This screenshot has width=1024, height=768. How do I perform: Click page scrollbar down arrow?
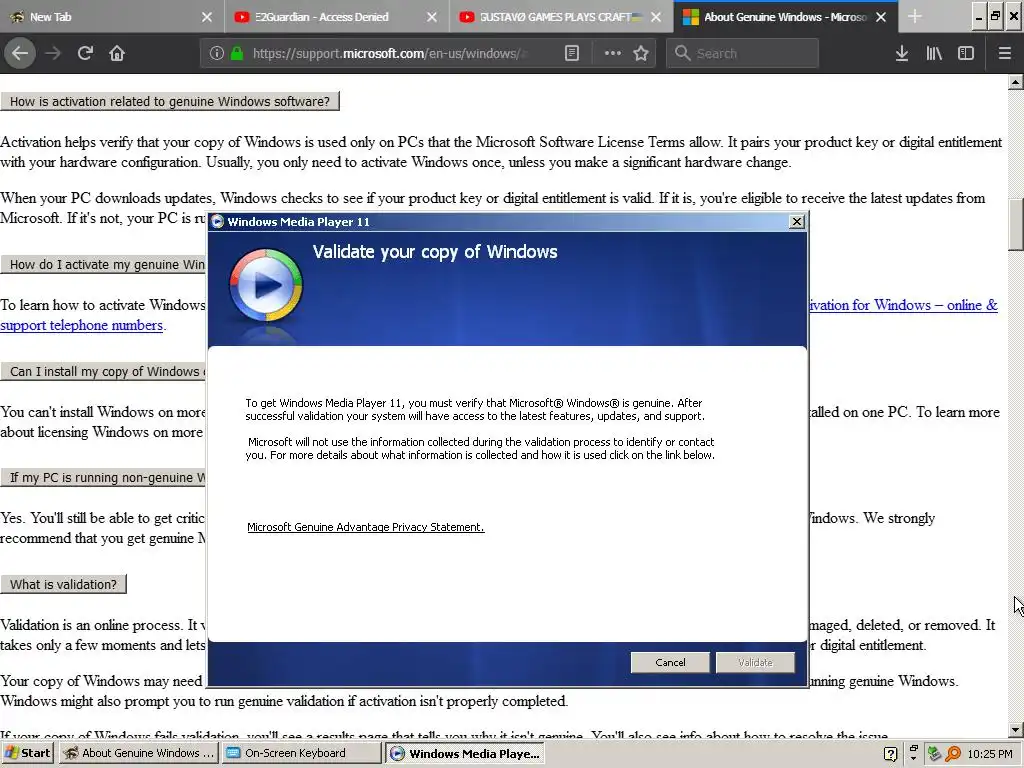(1016, 729)
